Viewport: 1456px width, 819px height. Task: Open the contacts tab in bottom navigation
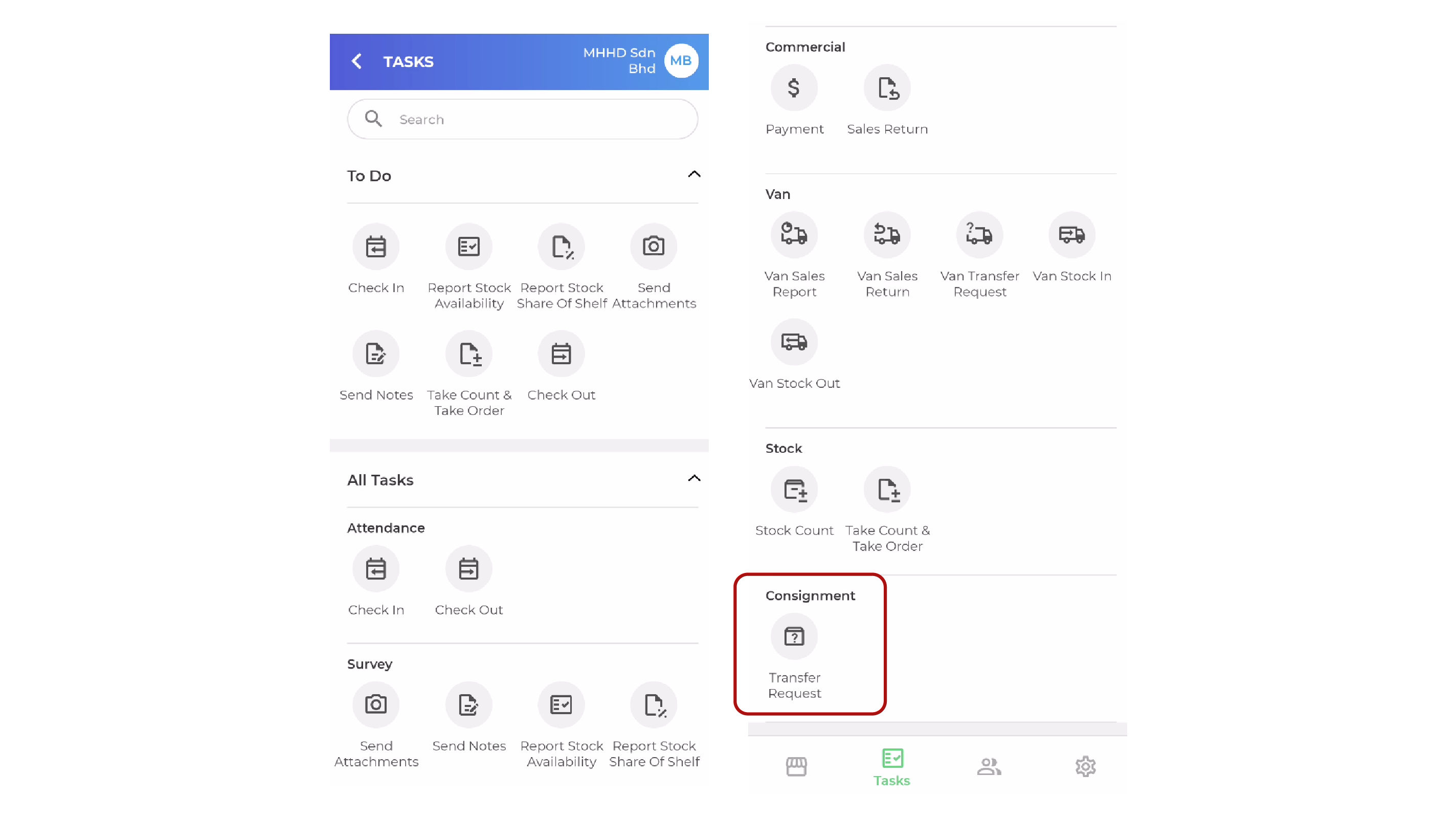click(x=989, y=766)
